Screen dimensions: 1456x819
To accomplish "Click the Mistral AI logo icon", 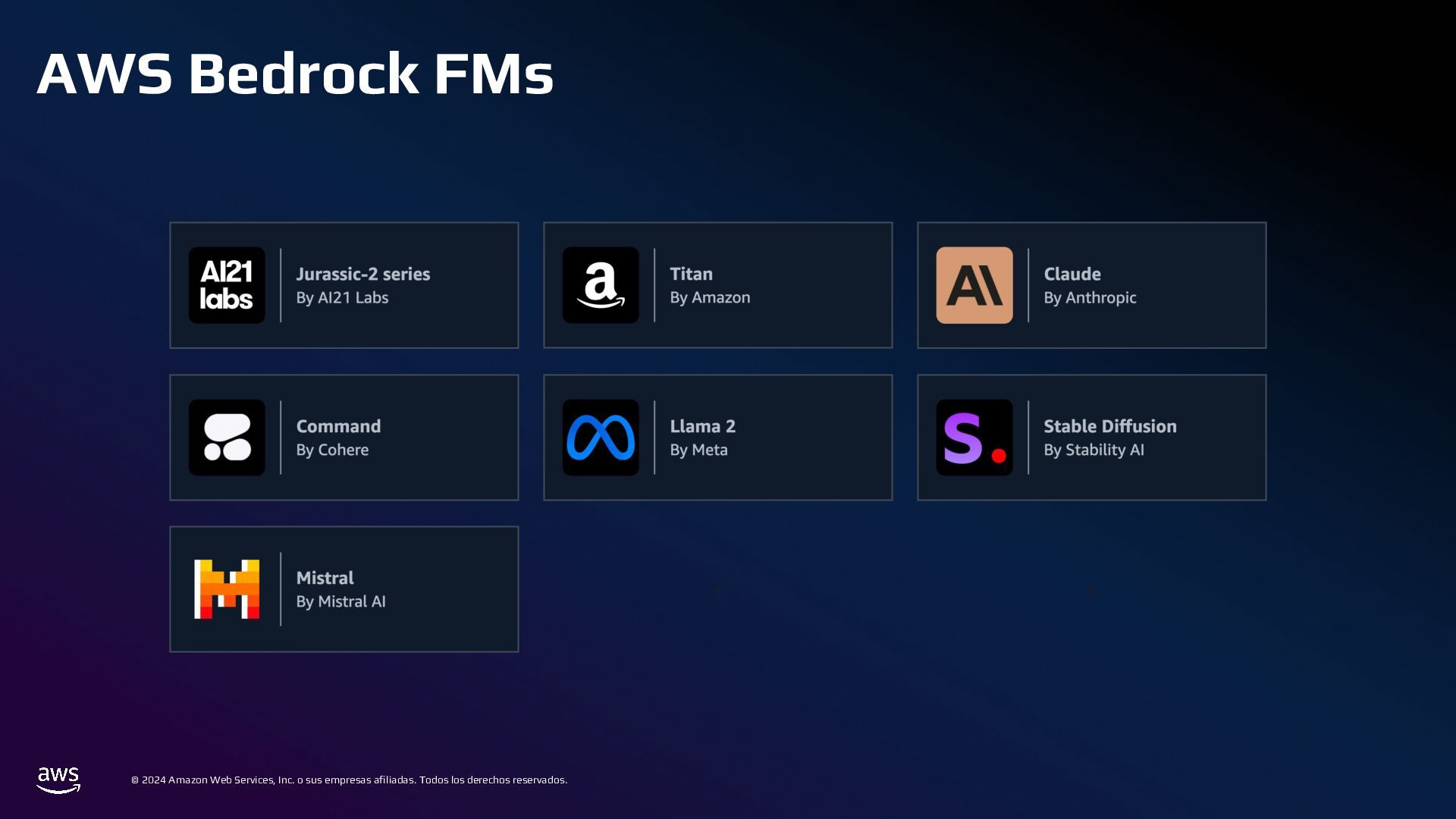I will (x=227, y=589).
